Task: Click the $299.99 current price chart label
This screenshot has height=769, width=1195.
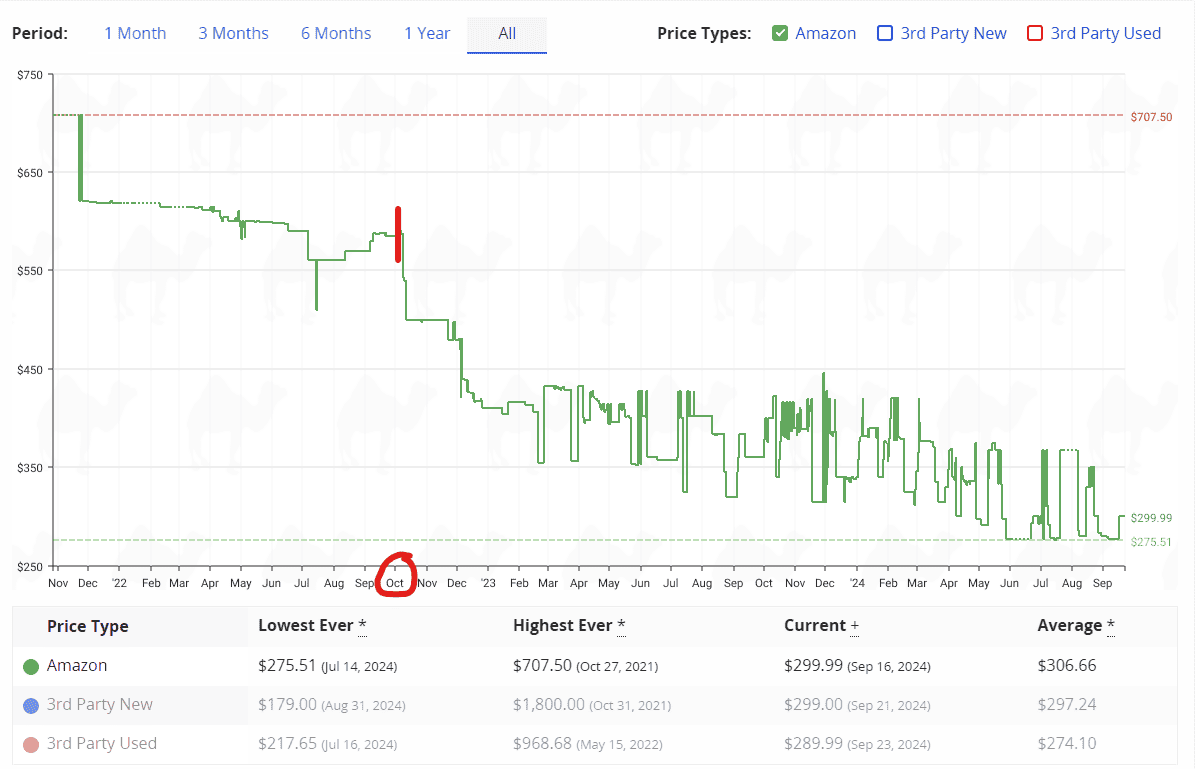Action: pyautogui.click(x=1151, y=518)
